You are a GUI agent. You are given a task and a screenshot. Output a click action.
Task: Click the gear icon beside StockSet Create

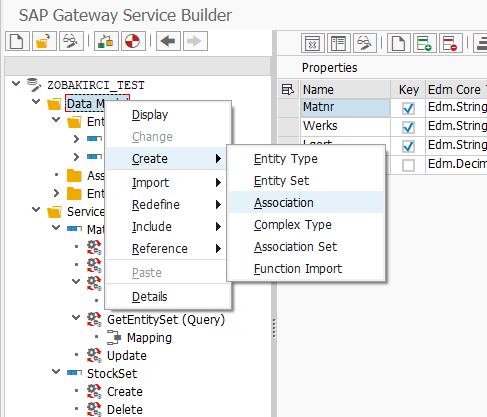point(94,391)
